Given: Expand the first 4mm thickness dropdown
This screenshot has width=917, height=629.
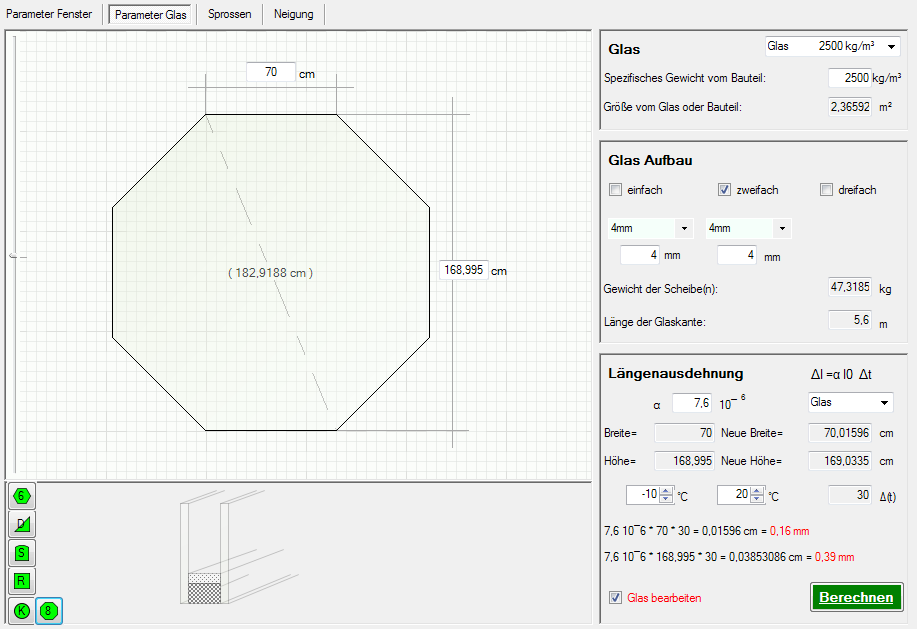Looking at the screenshot, I should click(684, 229).
